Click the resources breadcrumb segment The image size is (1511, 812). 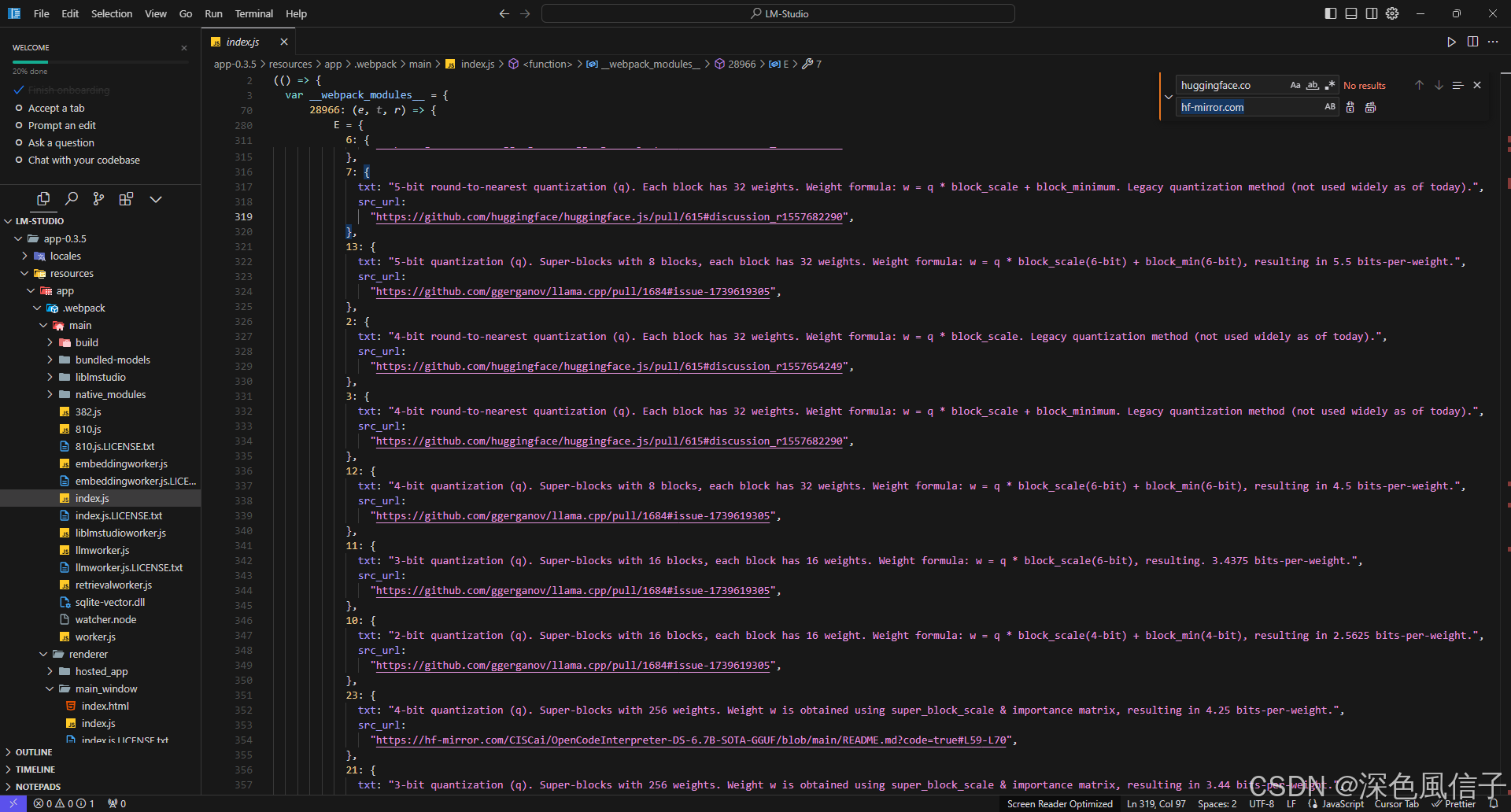(290, 64)
